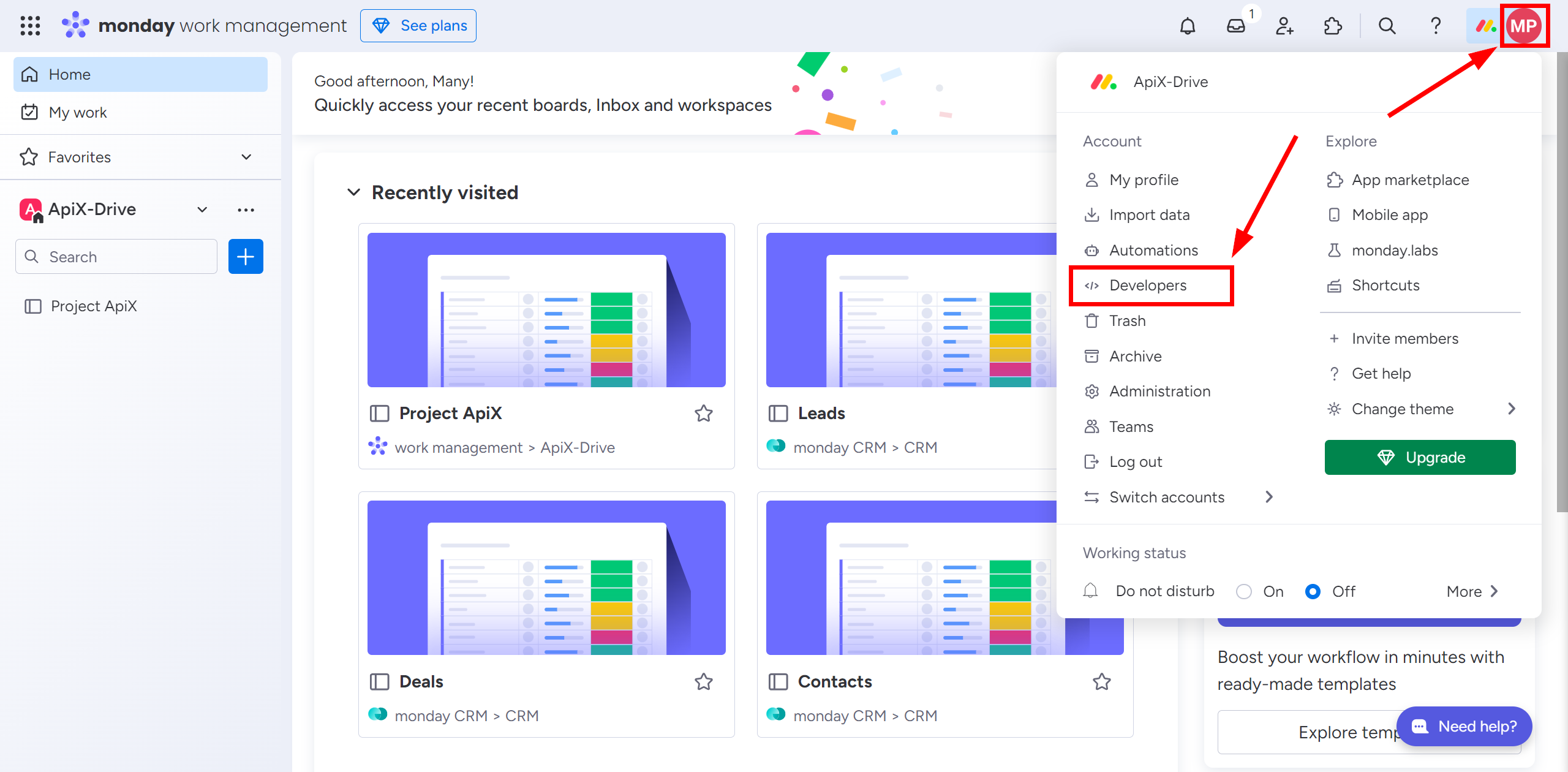The width and height of the screenshot is (1568, 772).
Task: Click the ApiX-Drive workspace avatar icon
Action: pos(31,210)
